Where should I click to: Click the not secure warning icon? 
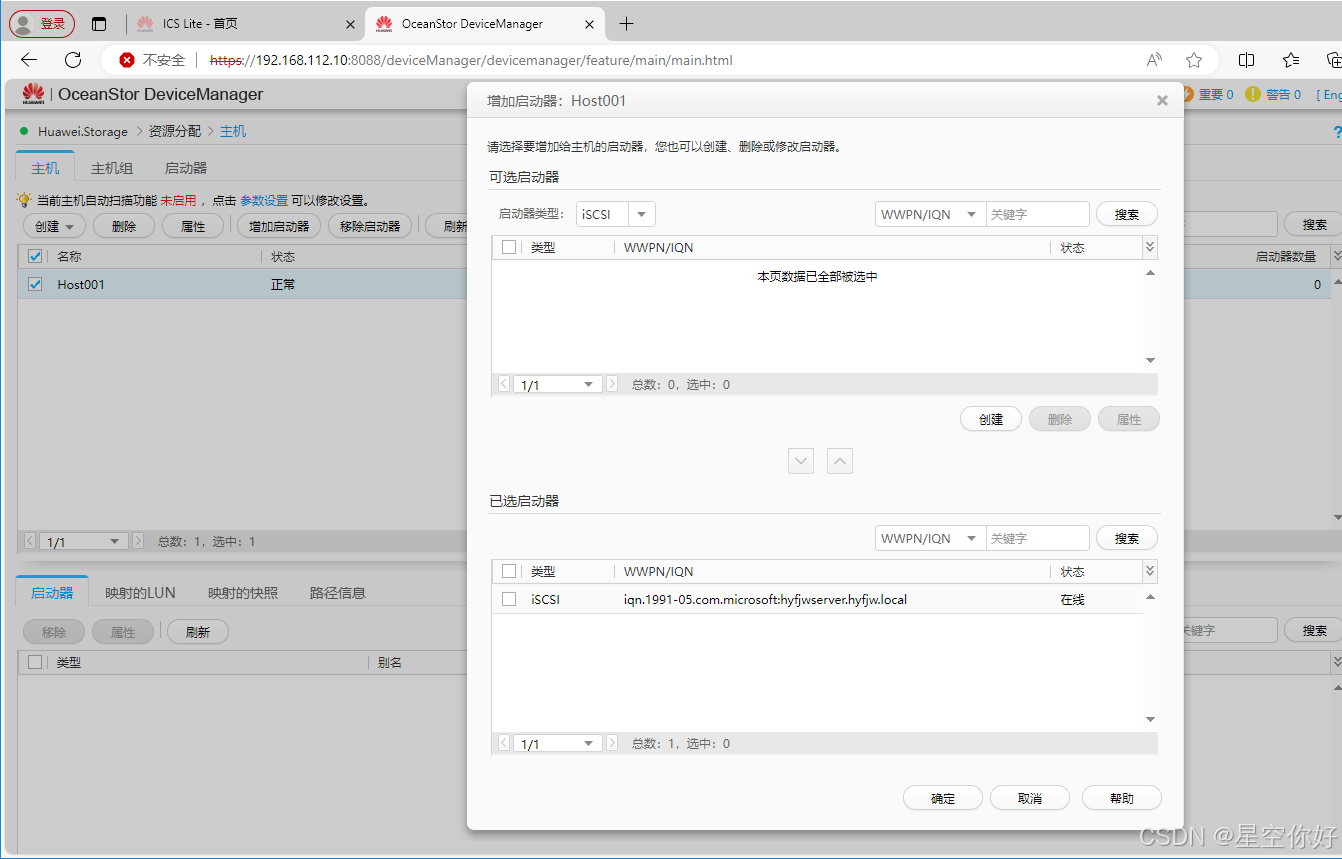coord(127,60)
